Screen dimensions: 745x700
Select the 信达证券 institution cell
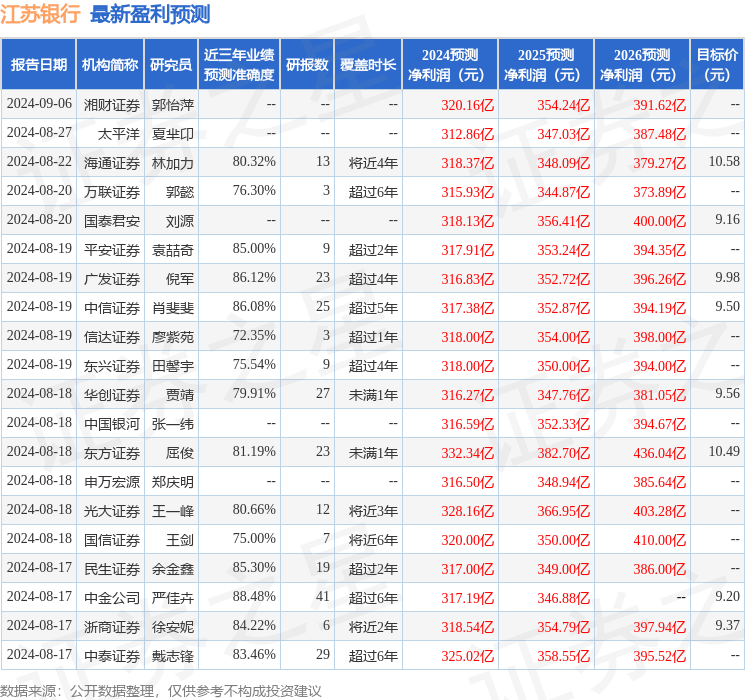click(x=112, y=337)
